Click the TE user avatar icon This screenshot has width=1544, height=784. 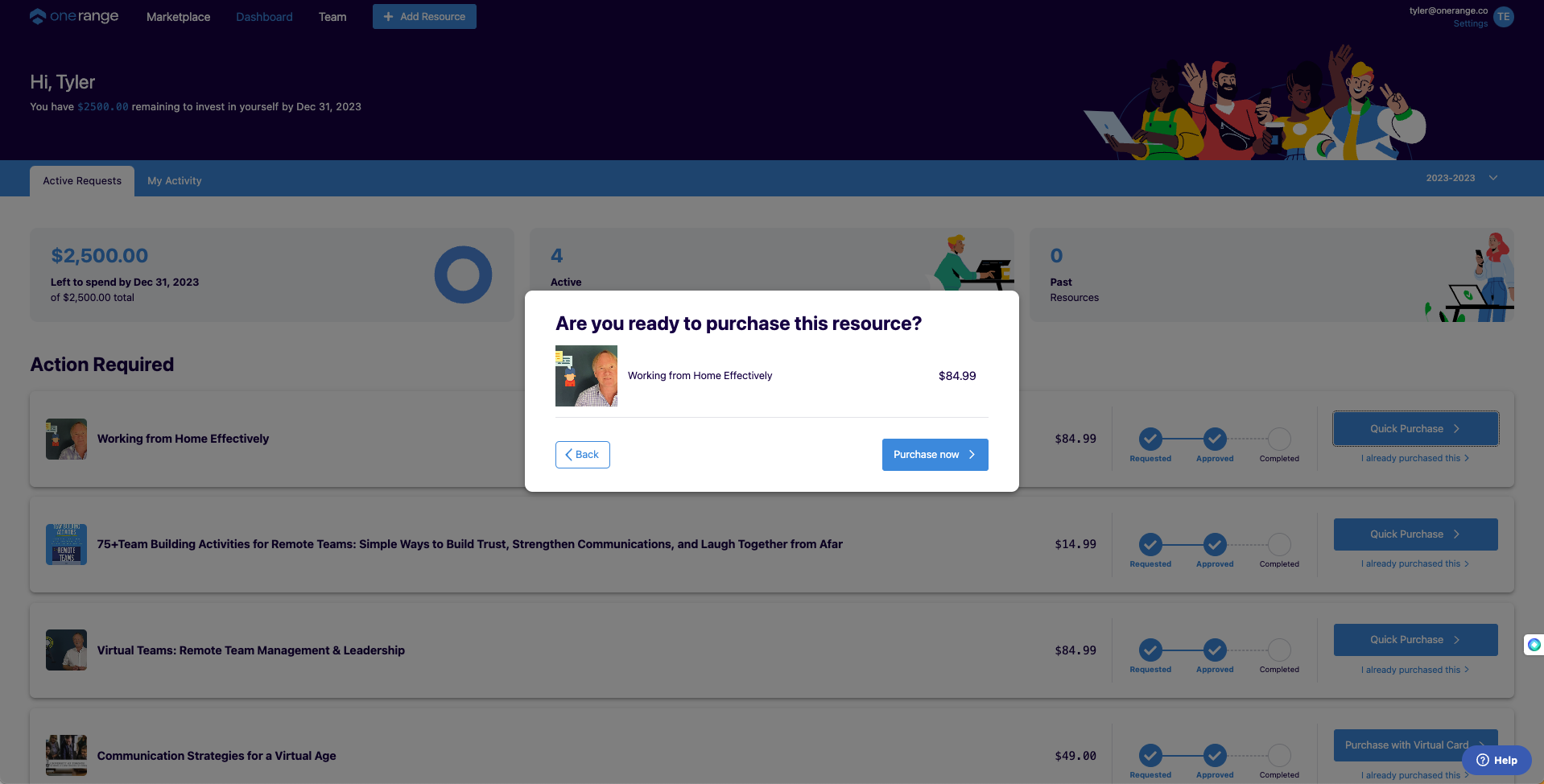click(x=1503, y=17)
